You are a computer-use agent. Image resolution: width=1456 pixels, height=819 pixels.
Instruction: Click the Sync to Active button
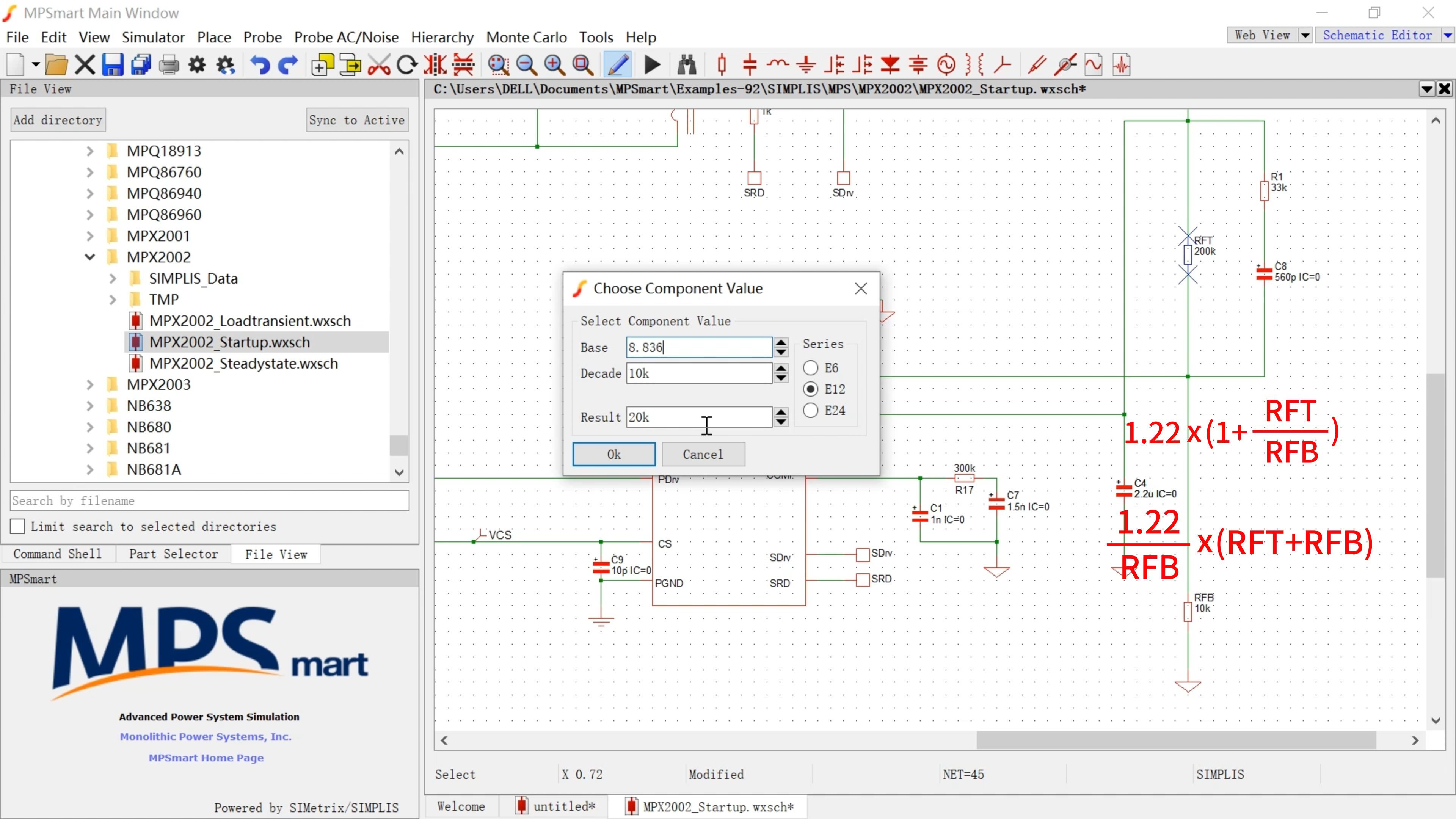tap(357, 120)
